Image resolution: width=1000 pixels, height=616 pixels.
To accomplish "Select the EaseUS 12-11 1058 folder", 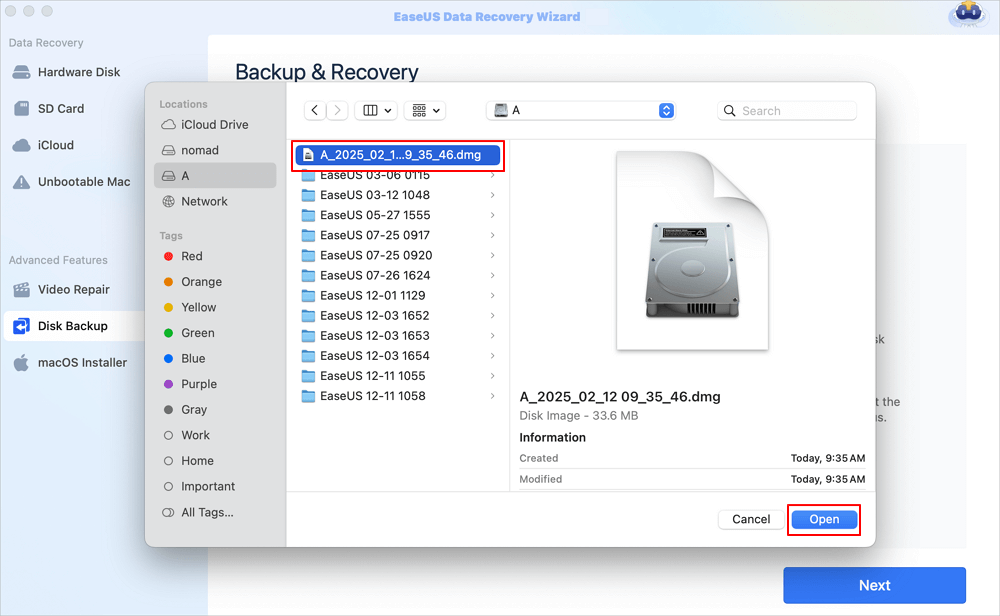I will tap(398, 396).
